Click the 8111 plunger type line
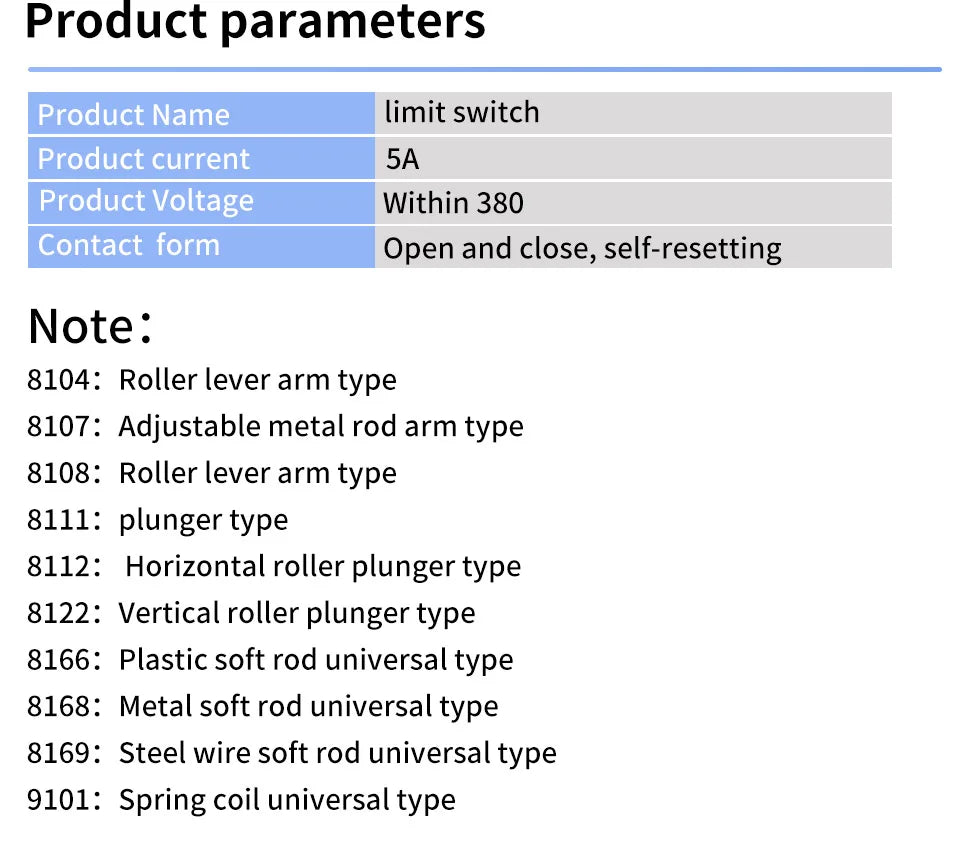This screenshot has height=856, width=970. tap(157, 520)
